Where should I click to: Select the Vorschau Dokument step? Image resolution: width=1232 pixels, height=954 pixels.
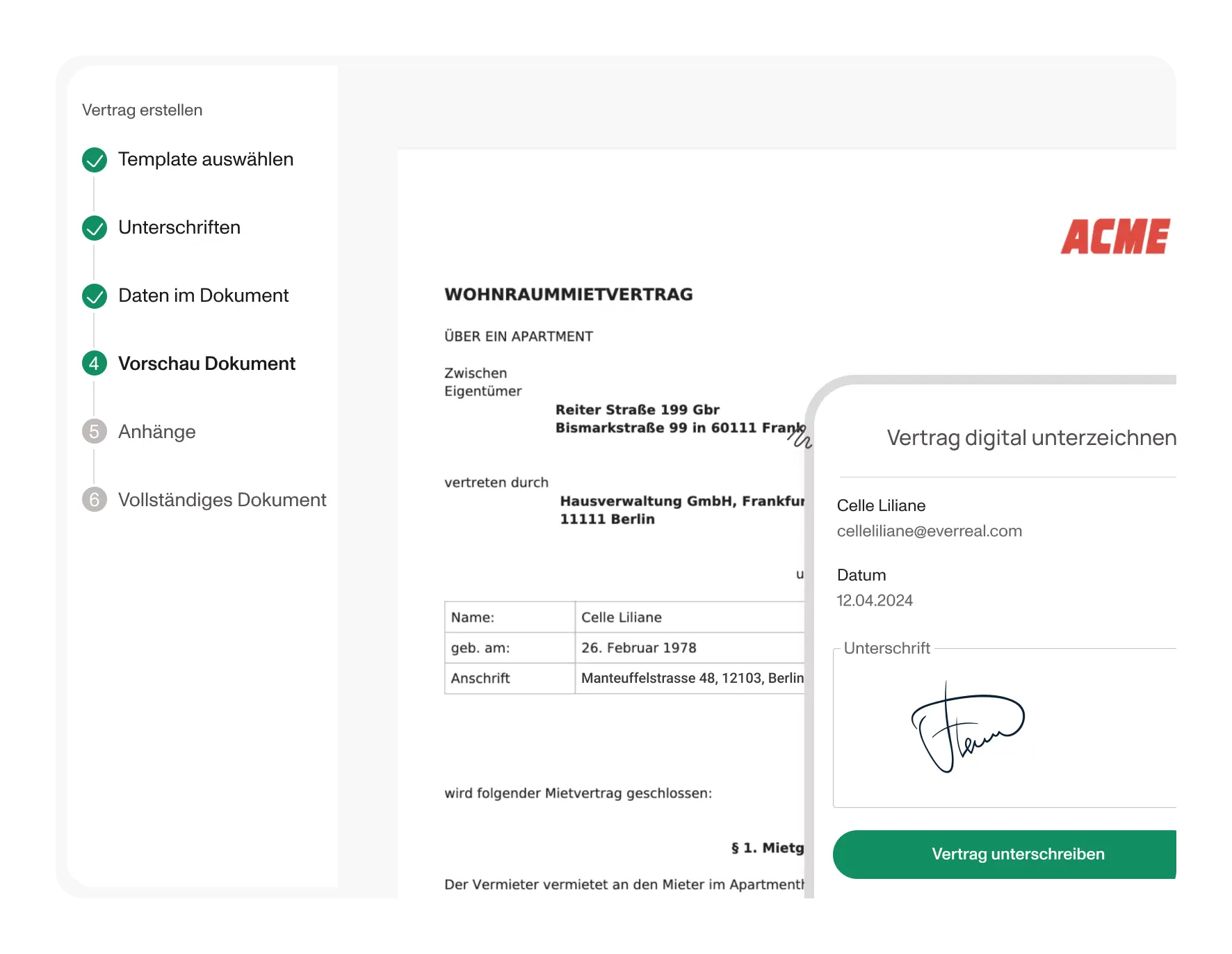206,364
